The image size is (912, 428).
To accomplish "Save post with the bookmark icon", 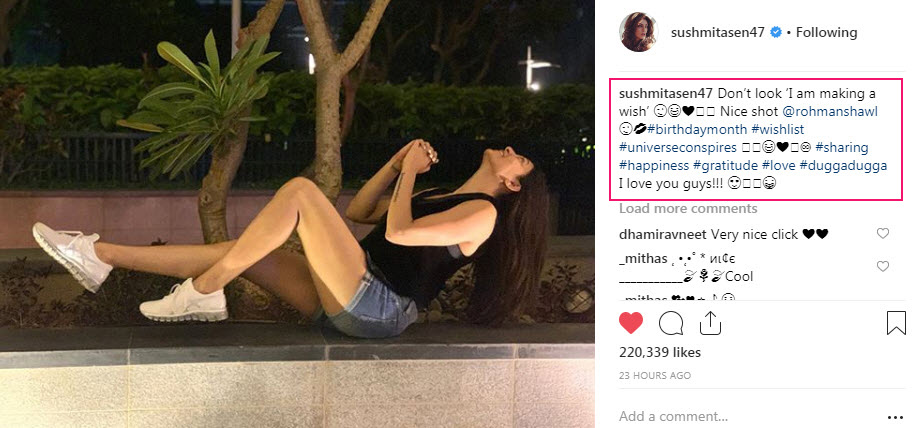I will 896,323.
